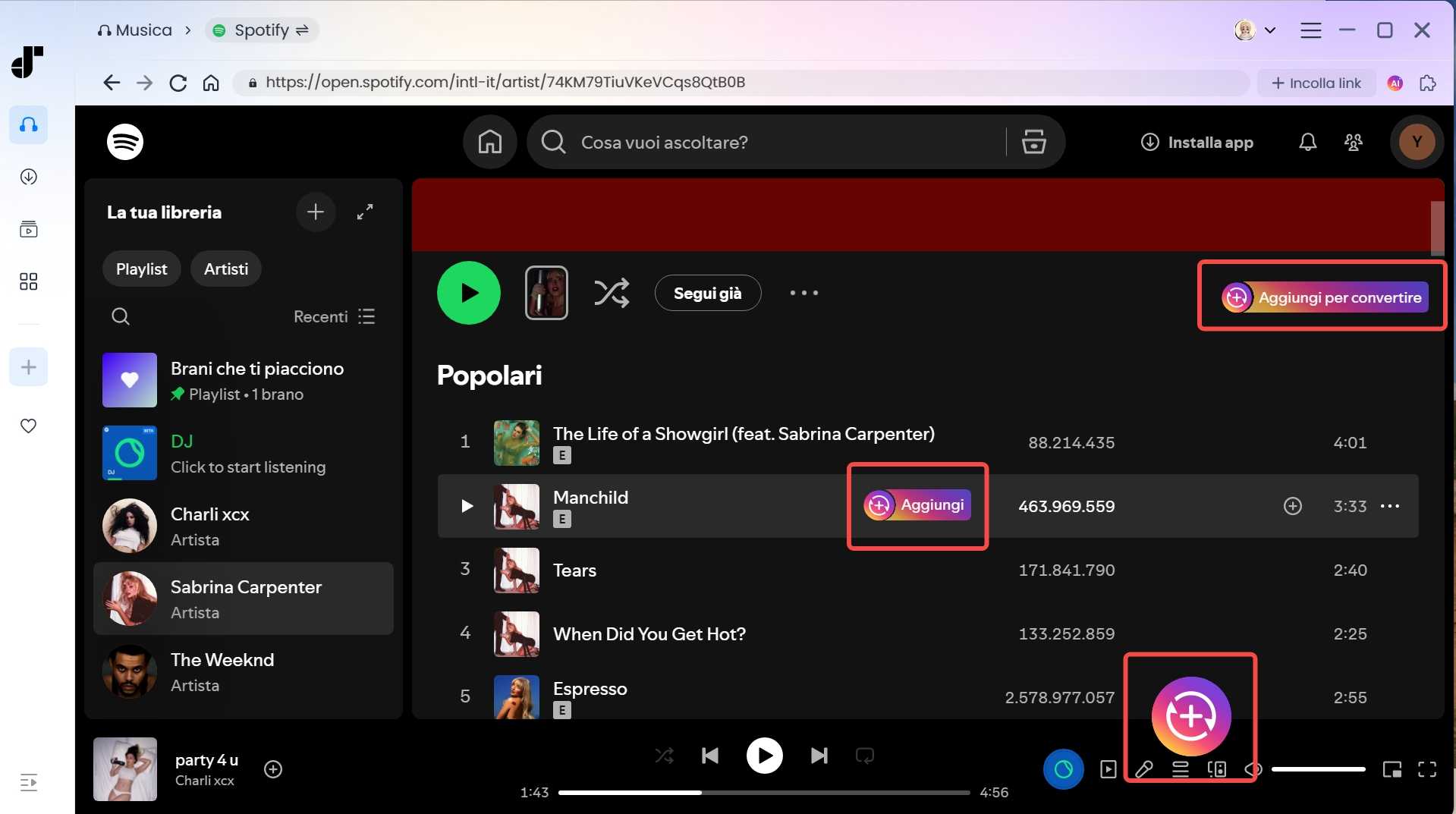
Task: Seek on the song progress bar
Action: click(764, 792)
